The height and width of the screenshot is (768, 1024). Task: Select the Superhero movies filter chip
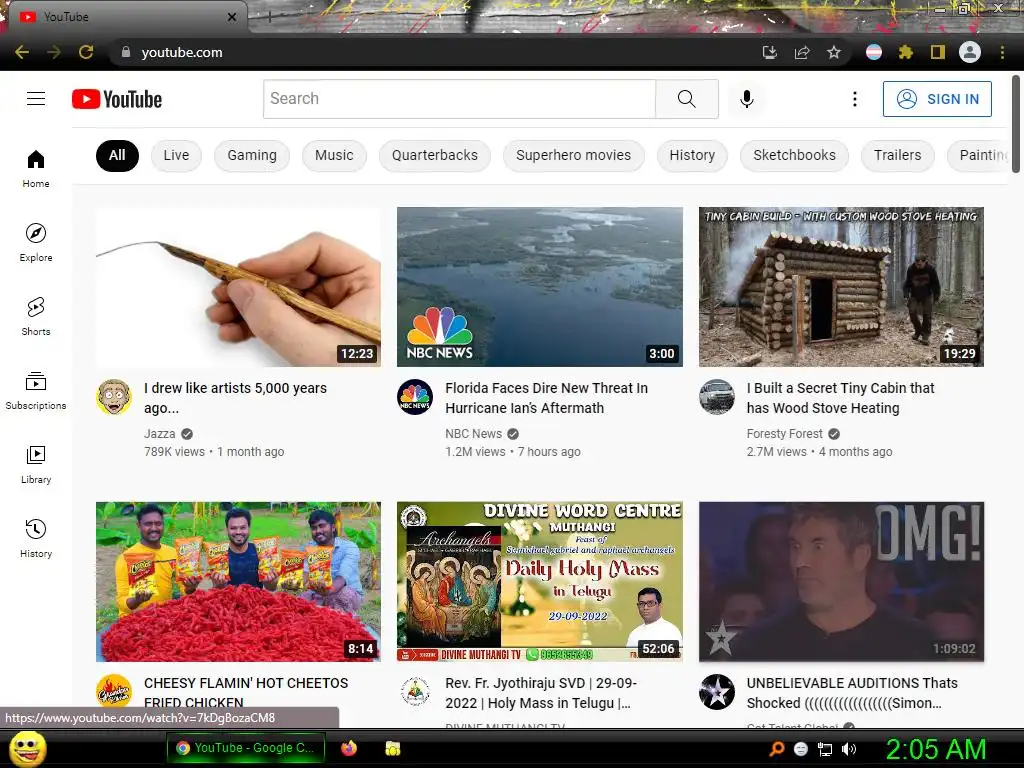pyautogui.click(x=573, y=155)
